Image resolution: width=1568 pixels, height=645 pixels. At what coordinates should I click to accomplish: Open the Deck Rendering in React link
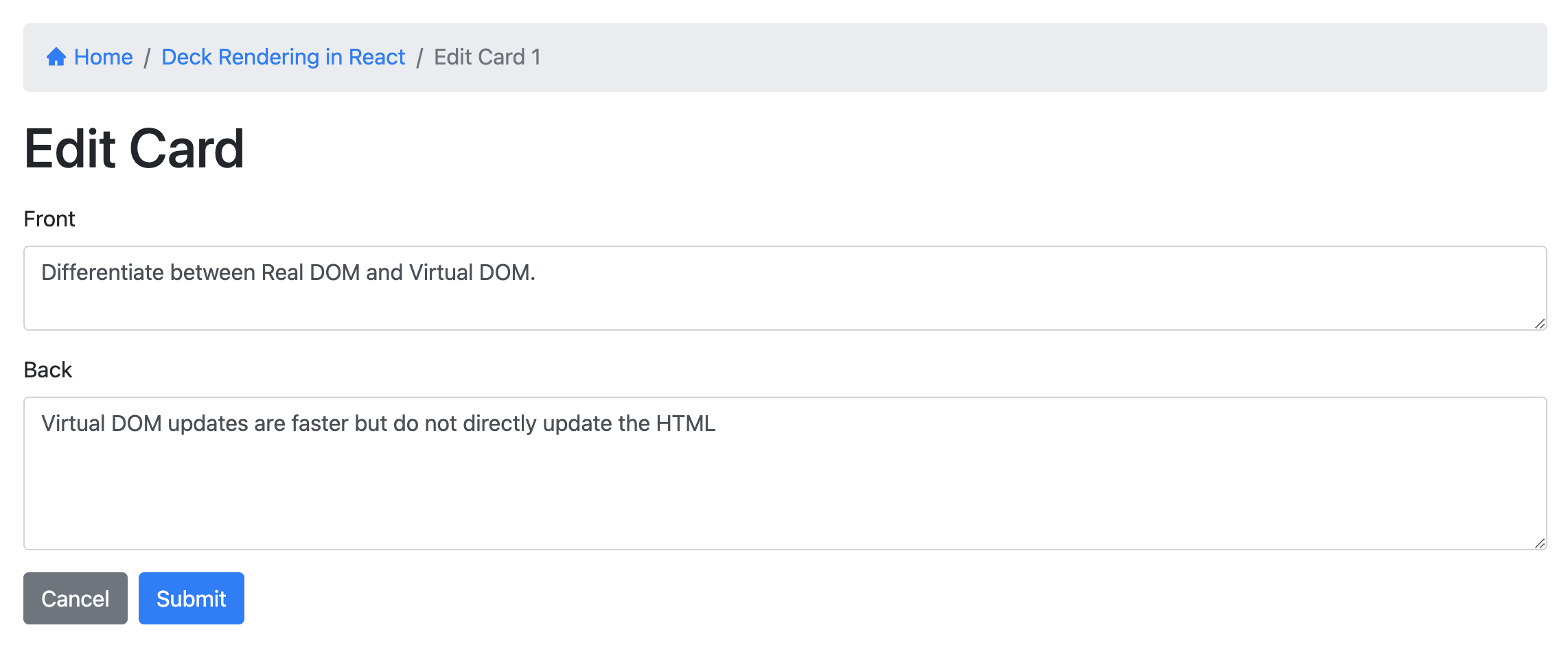pos(283,57)
